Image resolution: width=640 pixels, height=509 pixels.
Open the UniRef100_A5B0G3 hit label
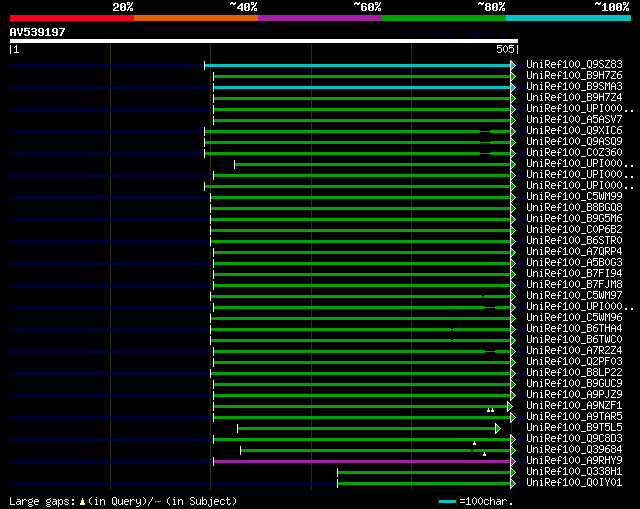tap(574, 262)
